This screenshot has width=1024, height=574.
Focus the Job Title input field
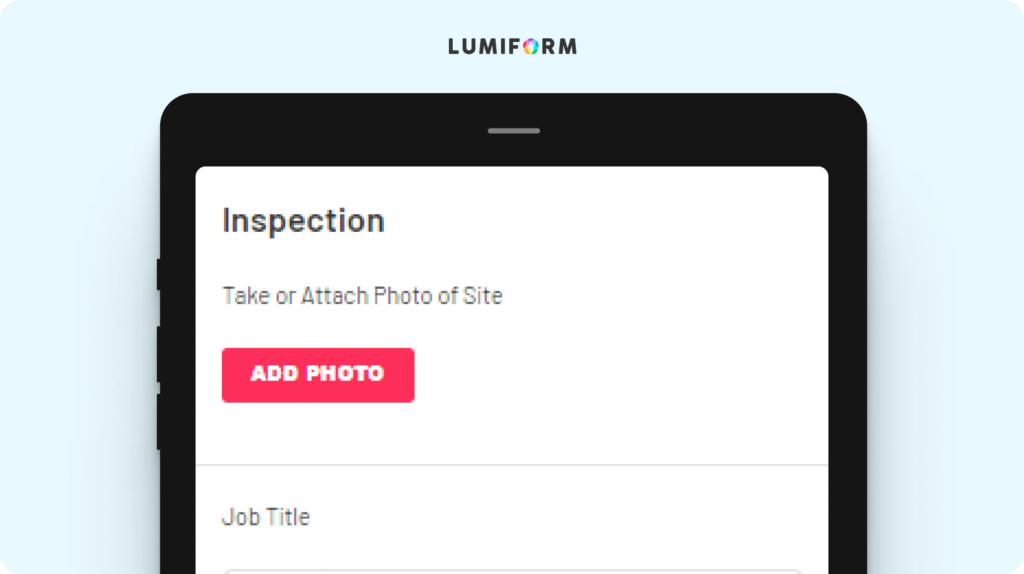coord(513,571)
